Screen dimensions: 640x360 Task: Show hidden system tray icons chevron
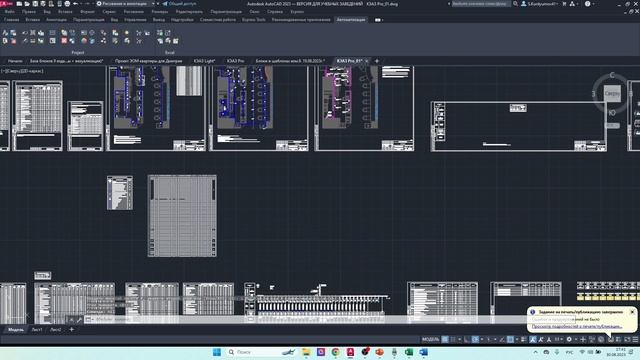coord(536,352)
